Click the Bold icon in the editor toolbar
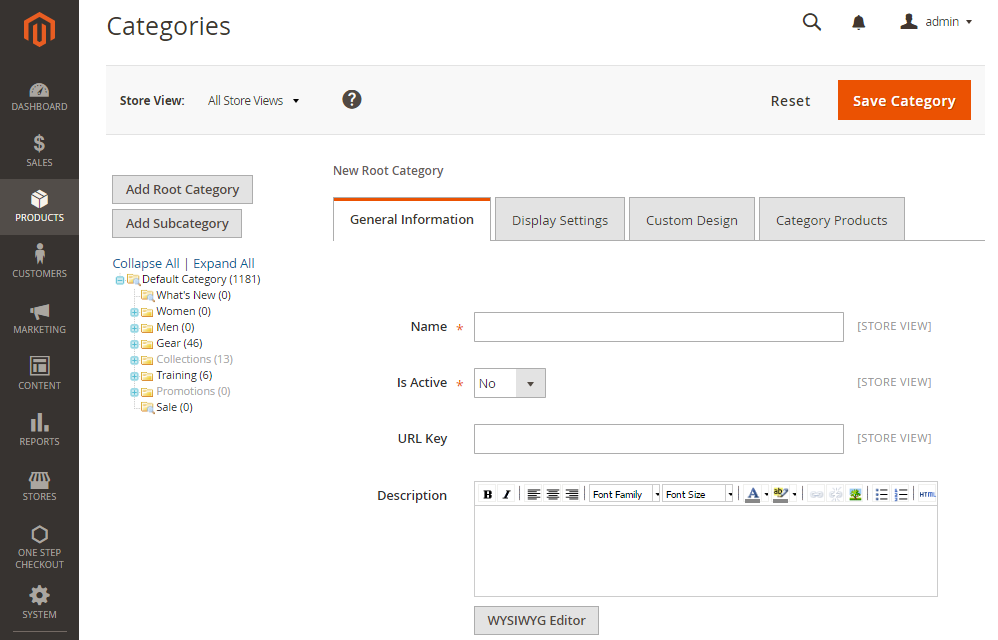The width and height of the screenshot is (998, 640). tap(488, 494)
